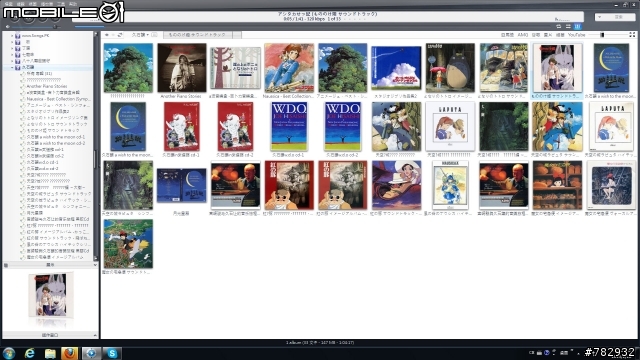Open Skype from the taskbar
Viewport: 640px width, 360px height.
[112, 353]
